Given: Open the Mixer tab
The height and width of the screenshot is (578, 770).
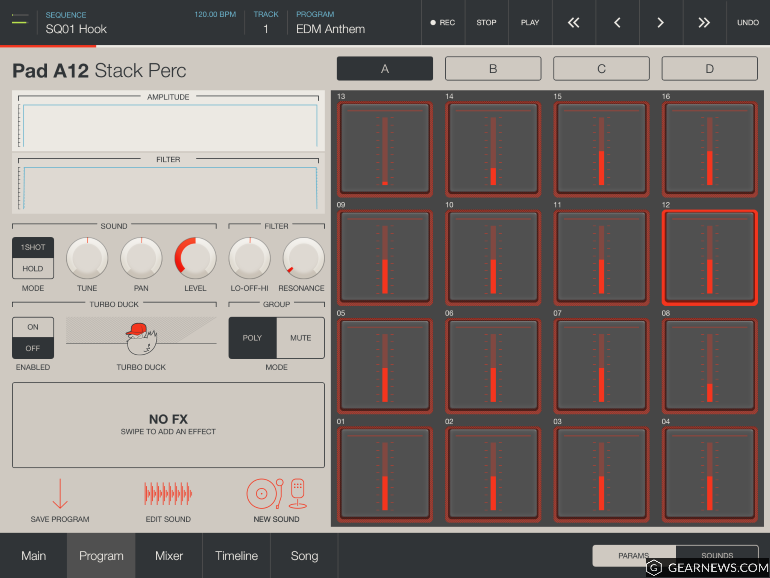Looking at the screenshot, I should [x=169, y=556].
